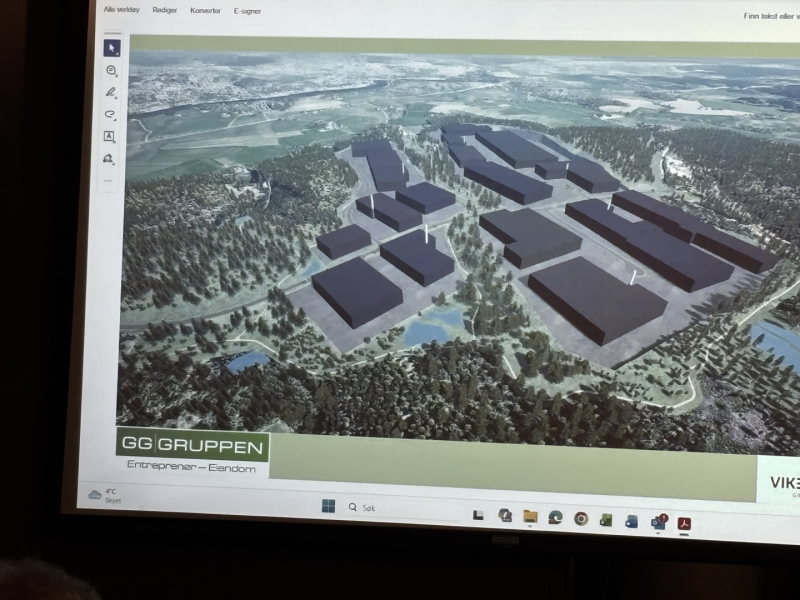
Task: Select the arrow selection tool
Action: pos(111,47)
